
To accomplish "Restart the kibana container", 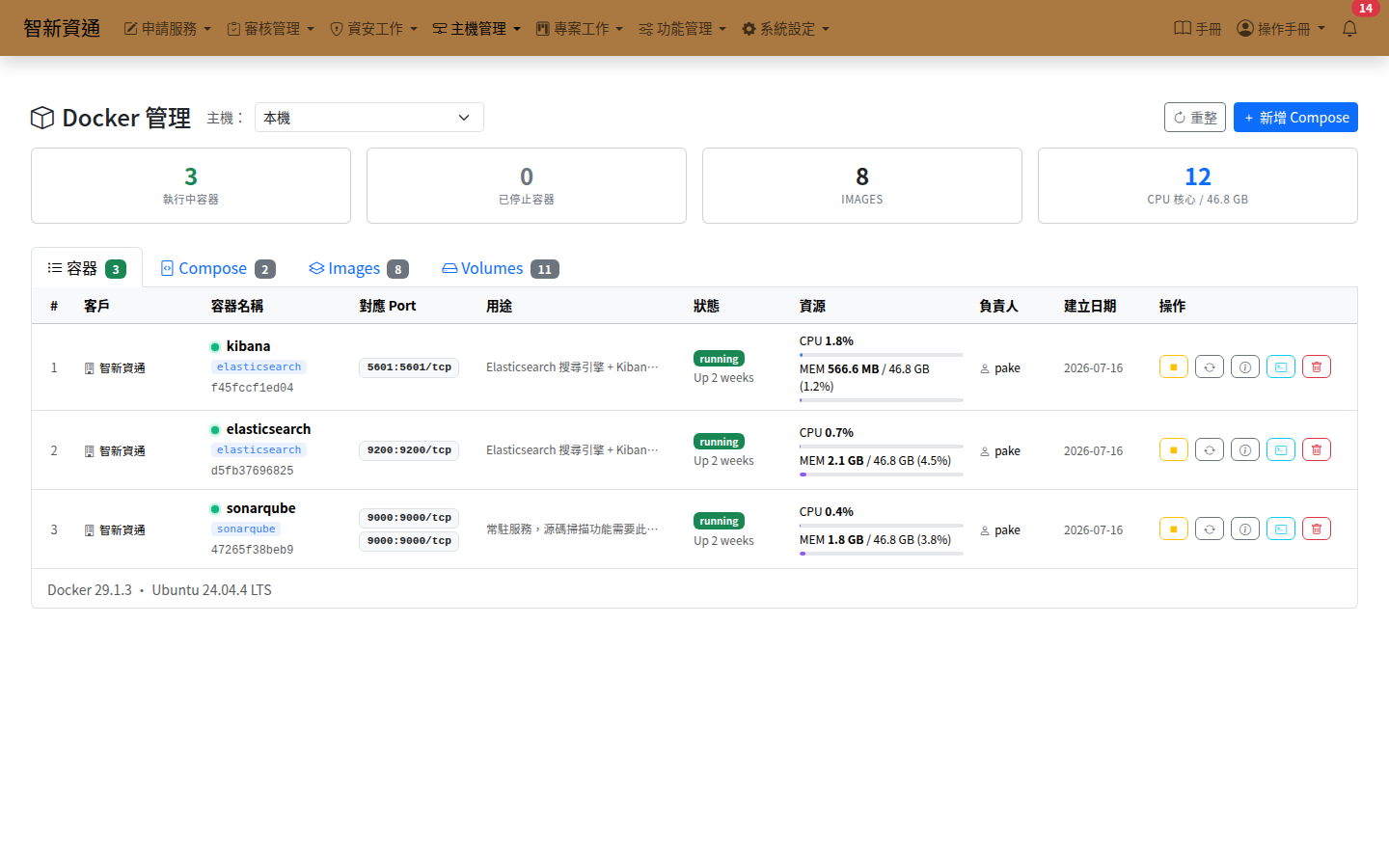I will 1210,366.
